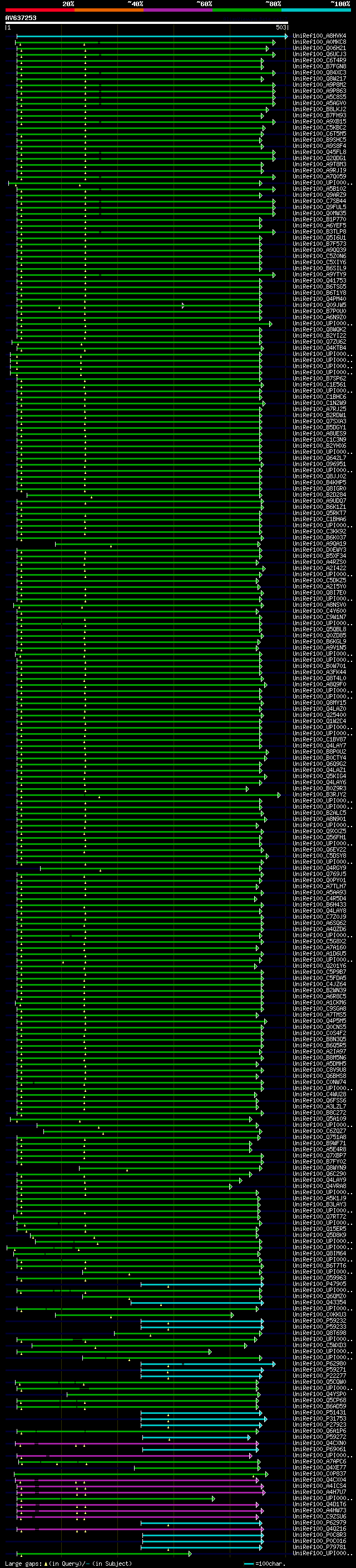
Task: Click the query end position 503
Action: click(281, 27)
